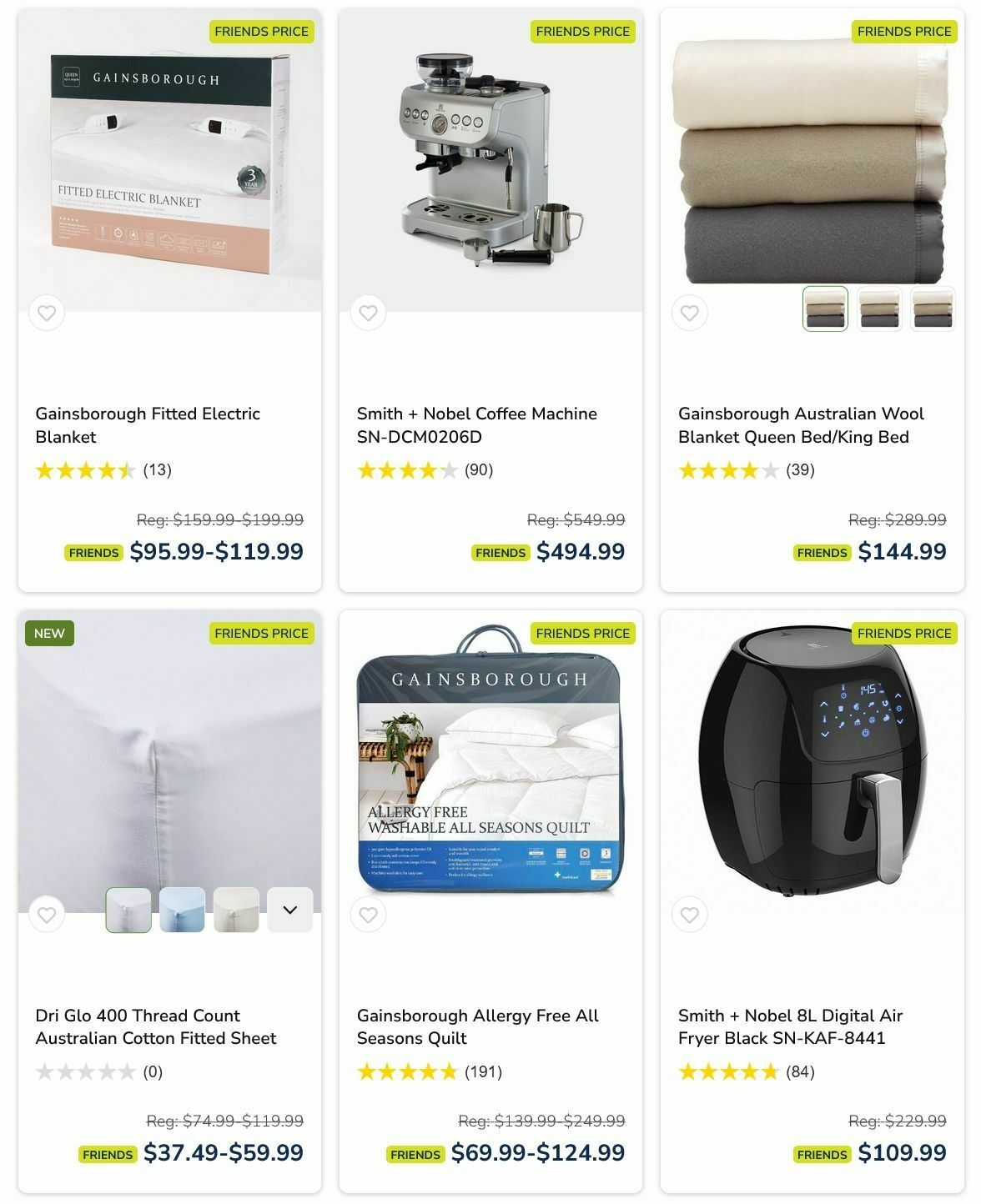Viewport: 981px width, 1204px height.
Task: Pick the beige Dri Glo sheet swatch
Action: 236,910
